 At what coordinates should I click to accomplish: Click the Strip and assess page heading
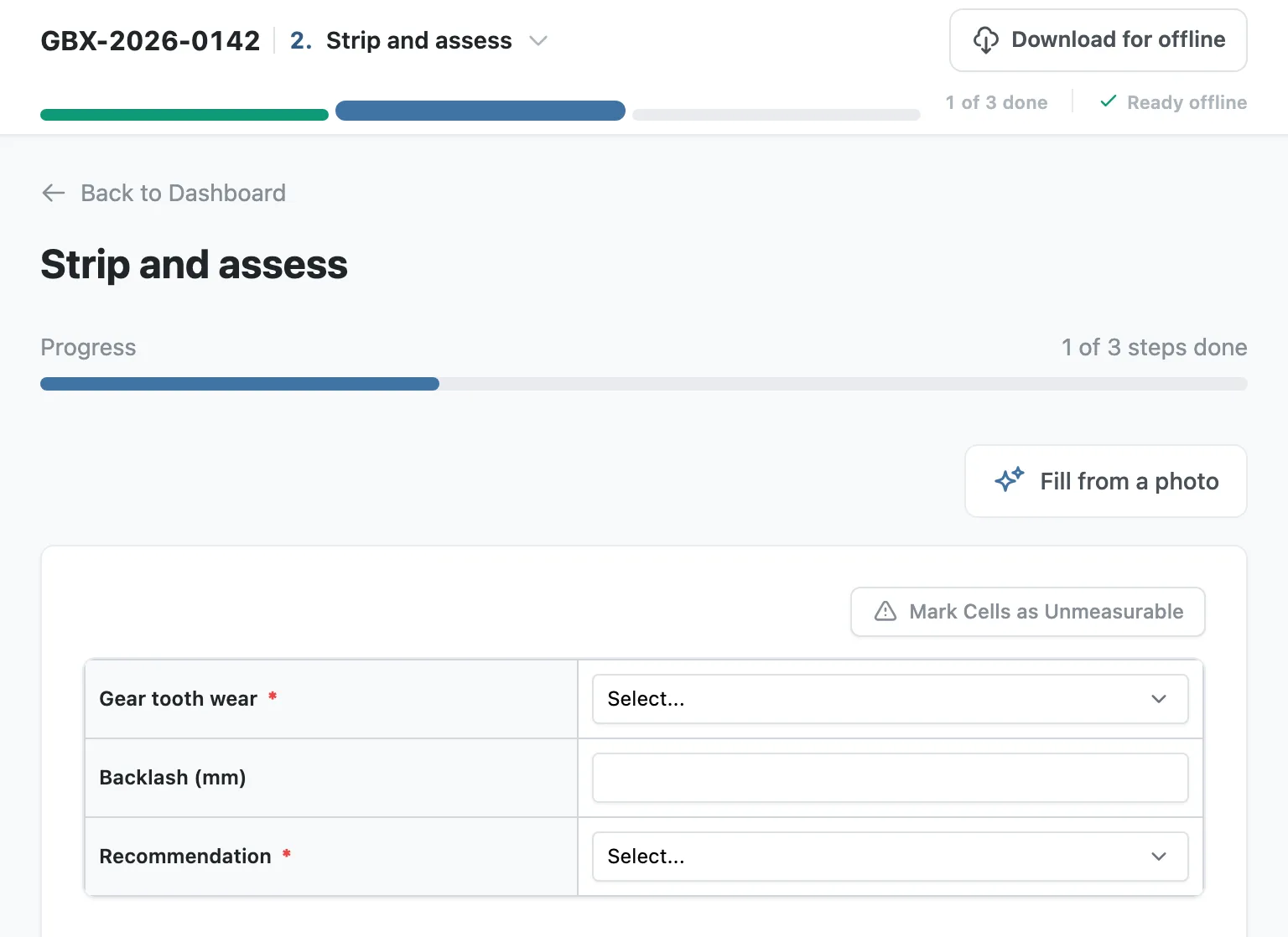194,265
